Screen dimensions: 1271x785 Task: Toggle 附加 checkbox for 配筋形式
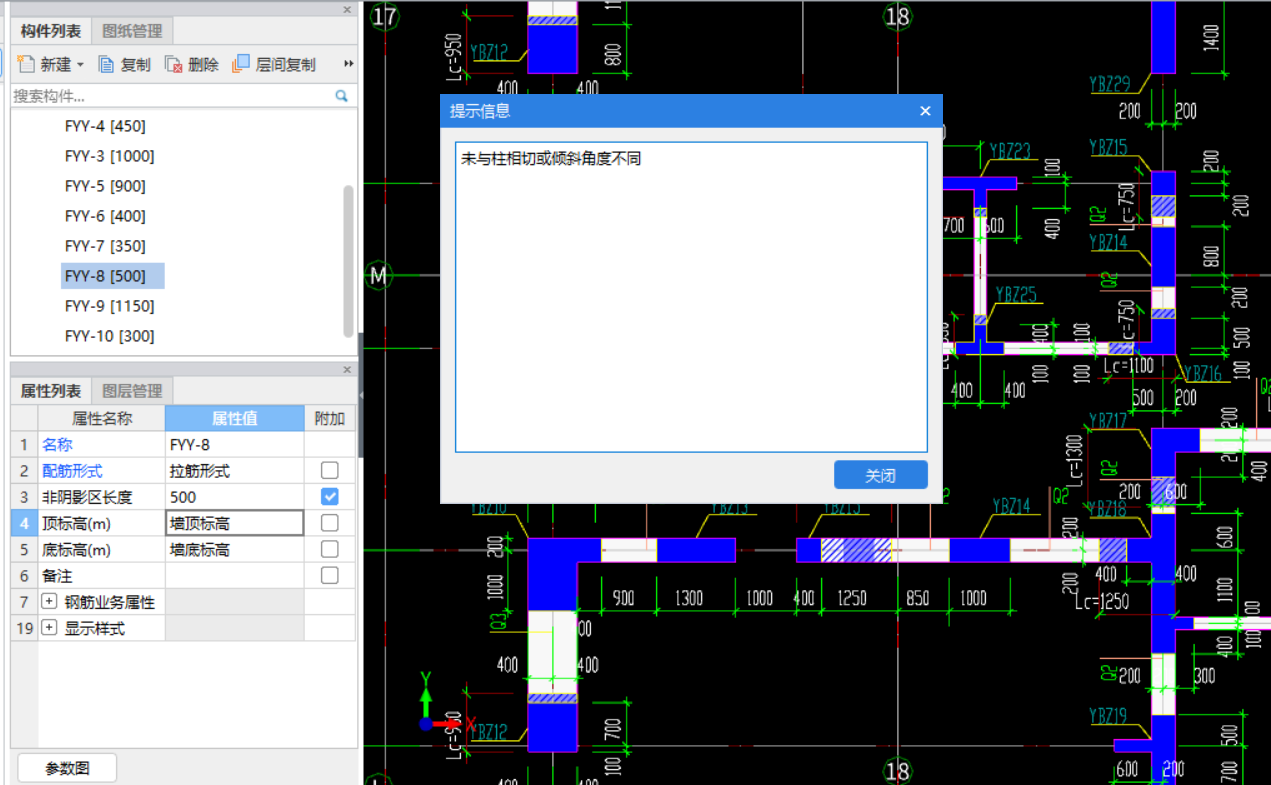pyautogui.click(x=330, y=470)
